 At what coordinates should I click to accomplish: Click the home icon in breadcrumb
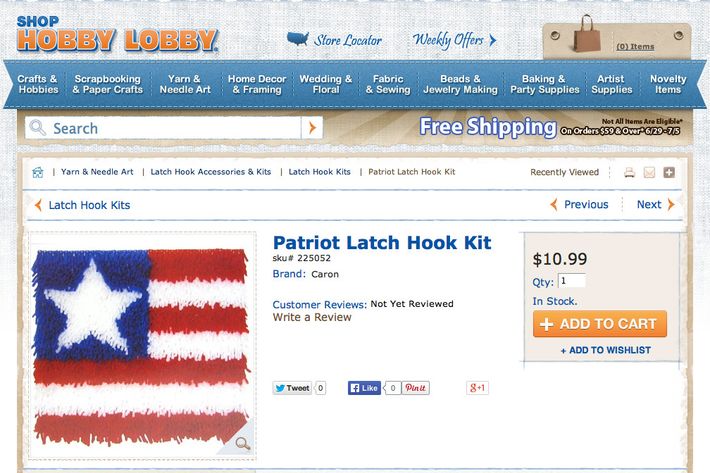click(x=38, y=172)
